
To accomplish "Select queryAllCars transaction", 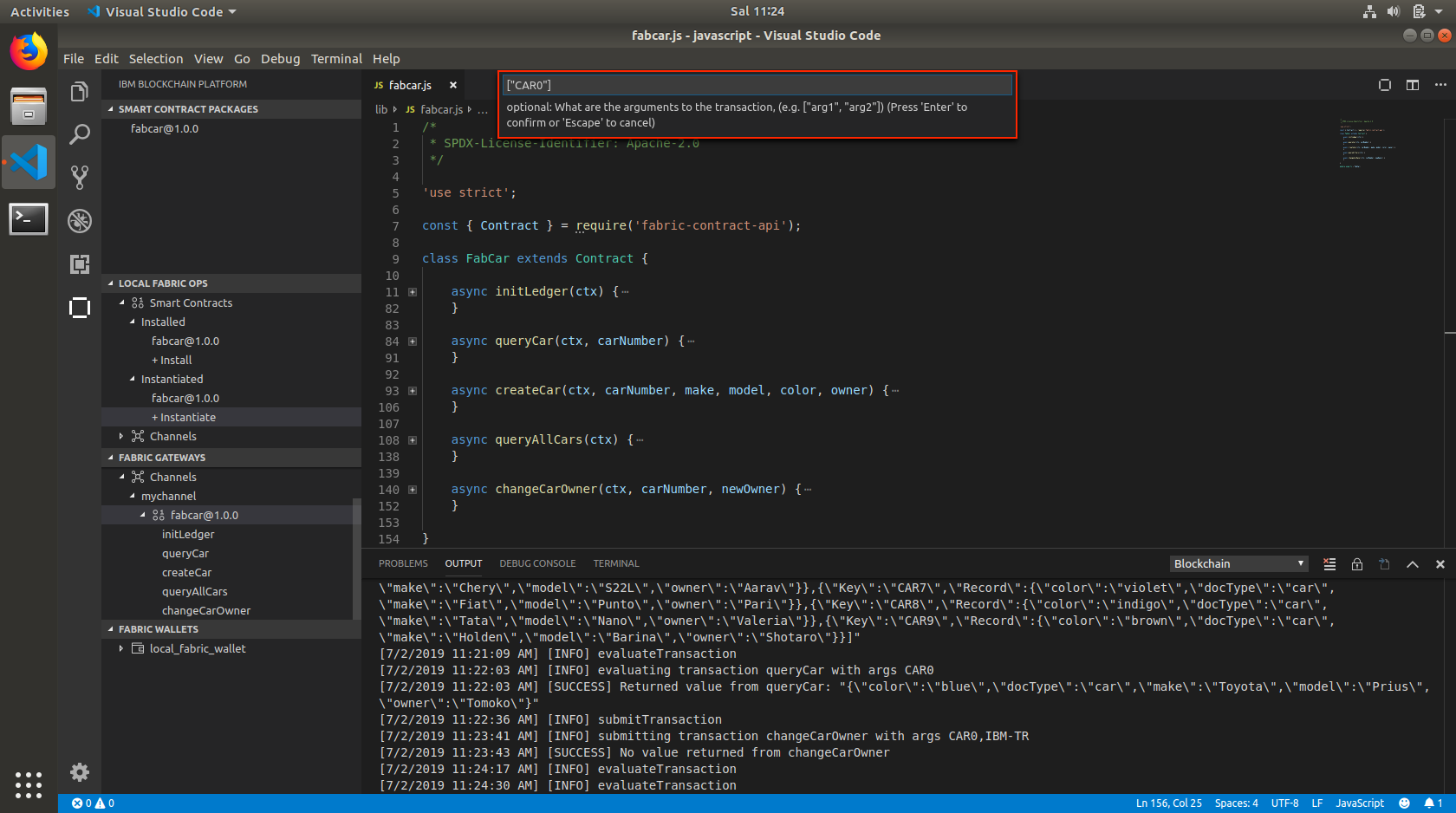I will 195,592.
